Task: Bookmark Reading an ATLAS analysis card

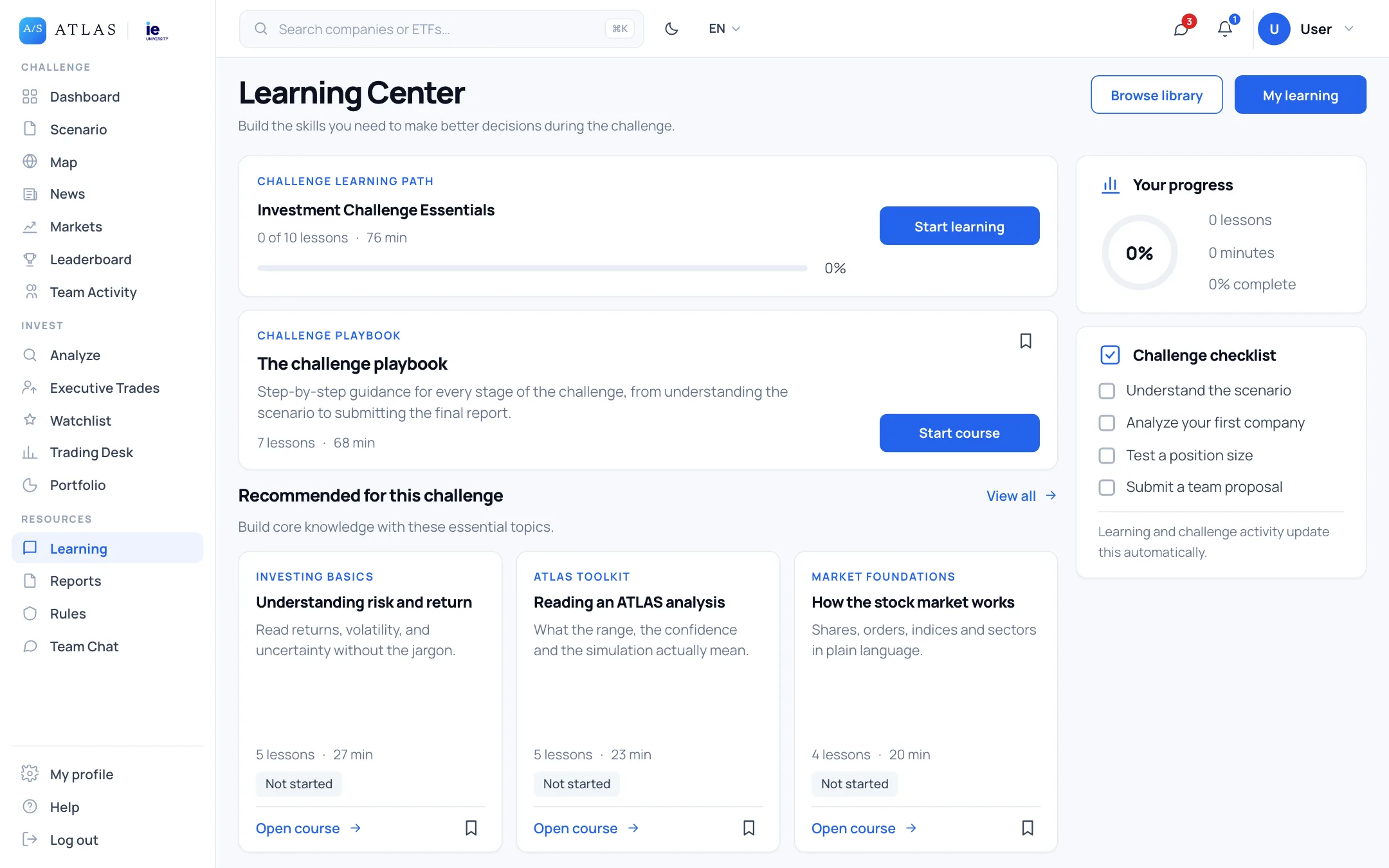Action: click(749, 828)
